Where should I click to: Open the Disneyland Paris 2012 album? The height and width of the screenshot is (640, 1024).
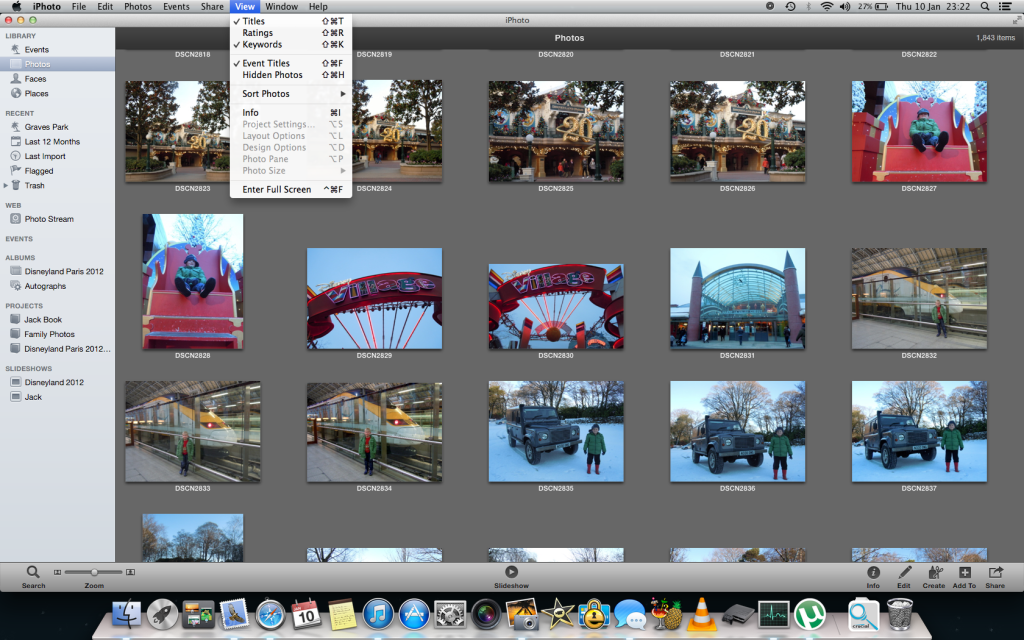pyautogui.click(x=63, y=271)
